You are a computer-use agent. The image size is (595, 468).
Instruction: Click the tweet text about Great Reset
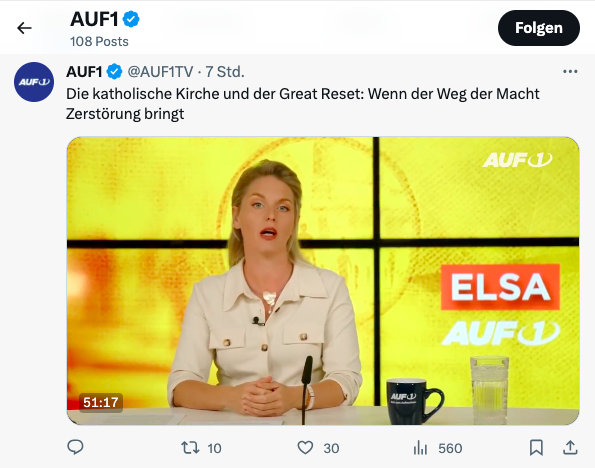coord(302,104)
